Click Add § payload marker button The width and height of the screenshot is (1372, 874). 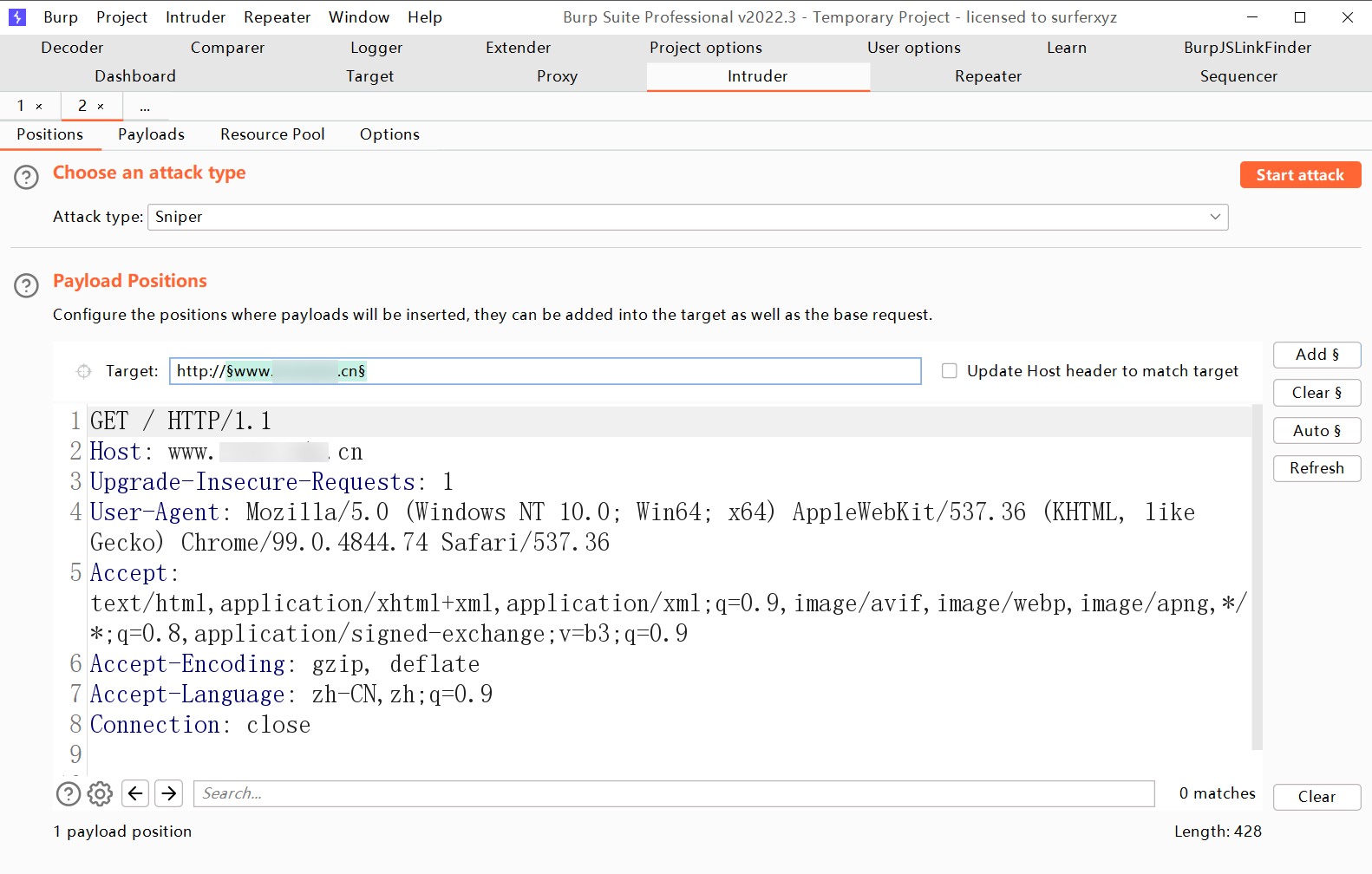pos(1317,355)
